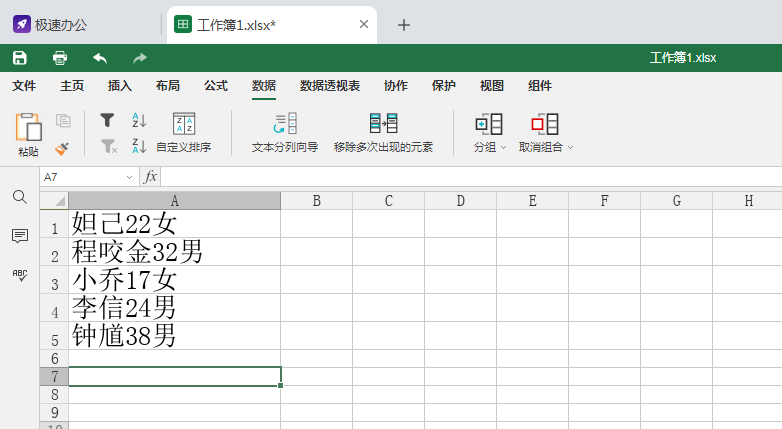This screenshot has width=782, height=429.
Task: Click the 粘贴 label button
Action: click(28, 152)
